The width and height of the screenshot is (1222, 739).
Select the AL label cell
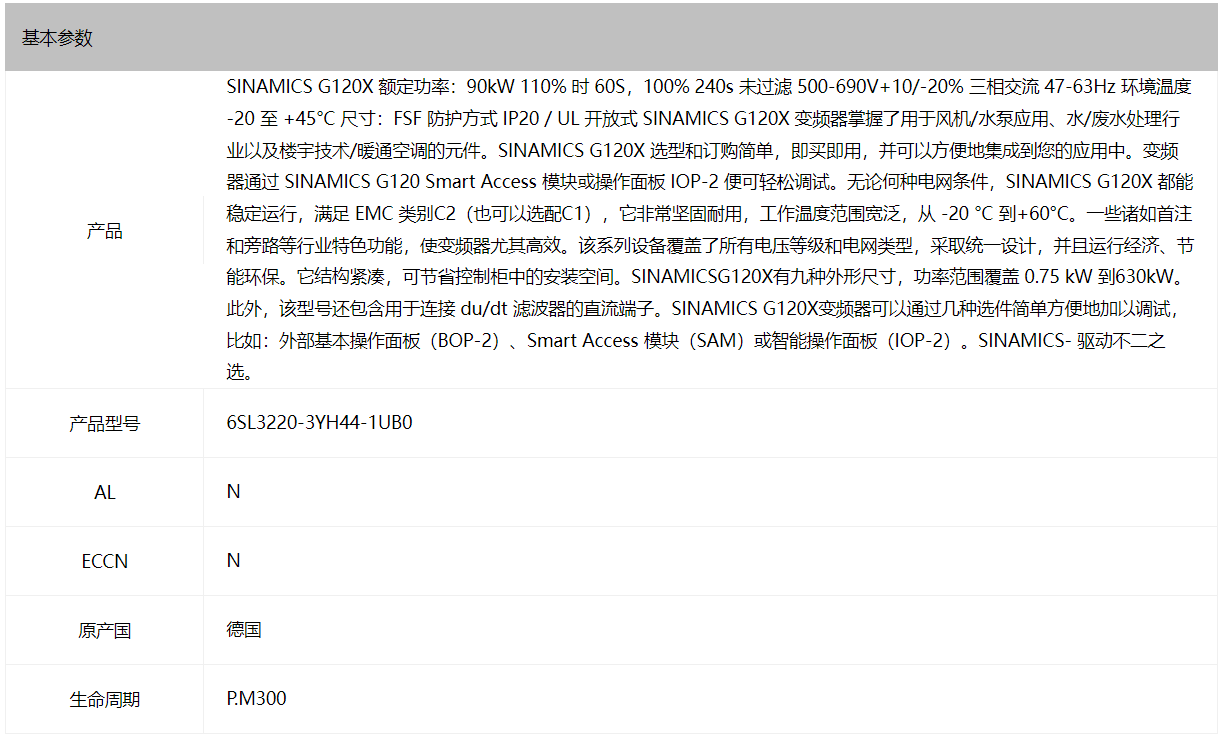point(105,492)
